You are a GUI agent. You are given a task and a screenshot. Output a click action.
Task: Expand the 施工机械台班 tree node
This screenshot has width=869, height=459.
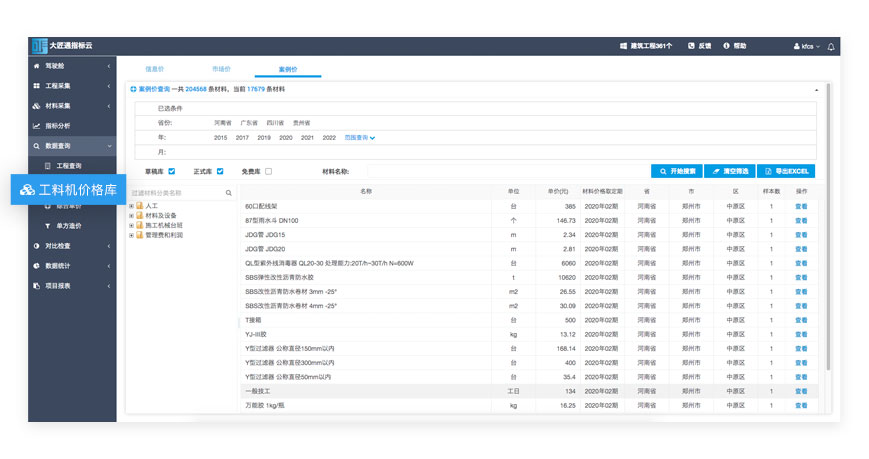pyautogui.click(x=131, y=226)
